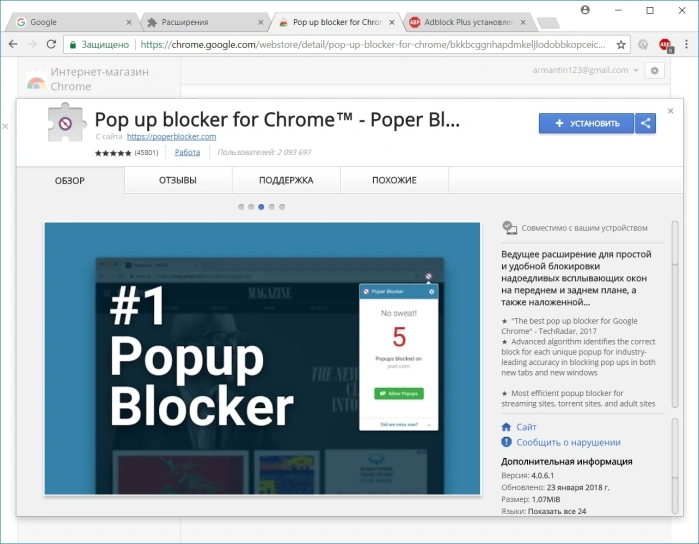Select the first screenshot carousel dot
699x544 pixels.
(241, 207)
